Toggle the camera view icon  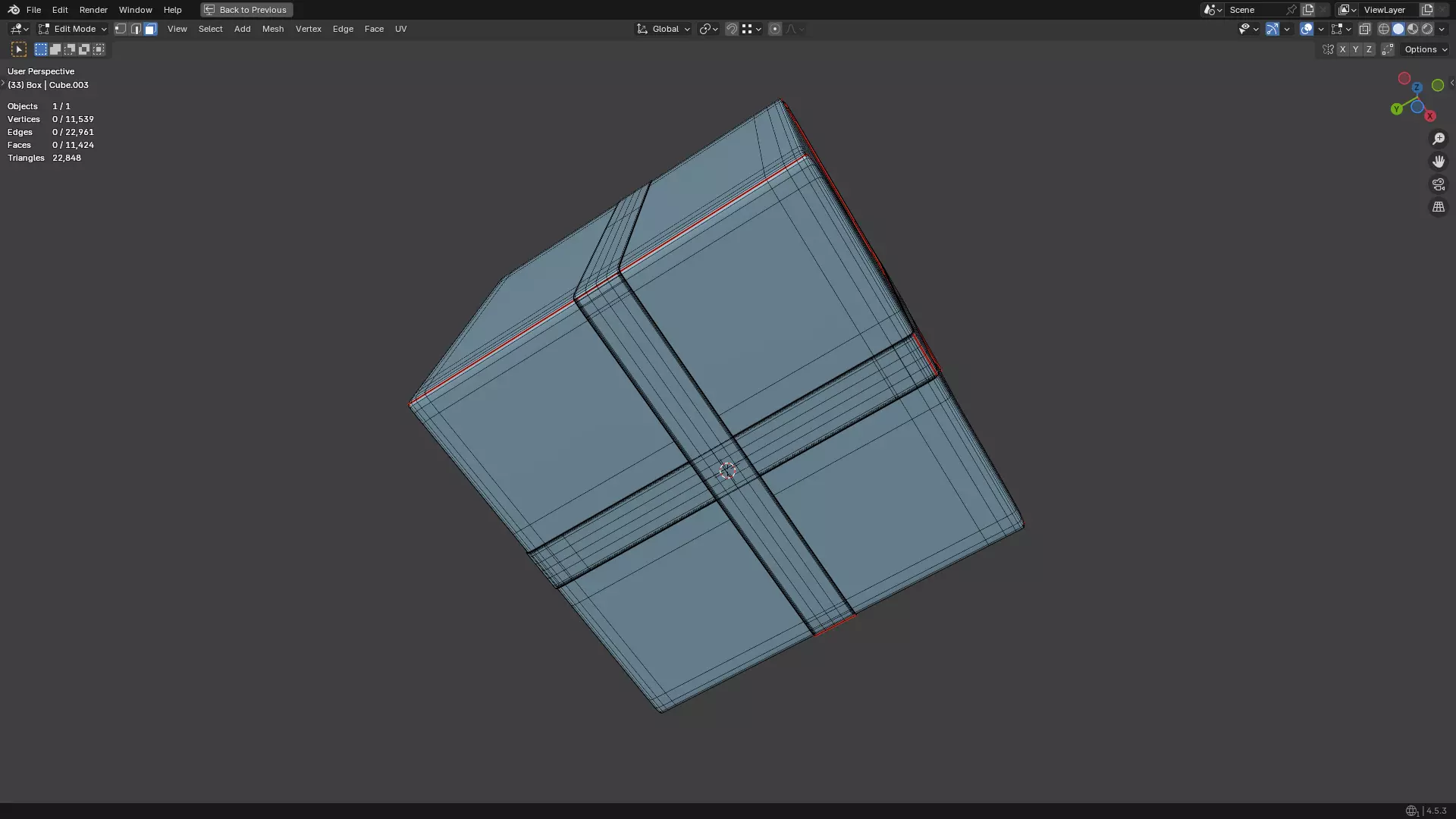(1438, 184)
